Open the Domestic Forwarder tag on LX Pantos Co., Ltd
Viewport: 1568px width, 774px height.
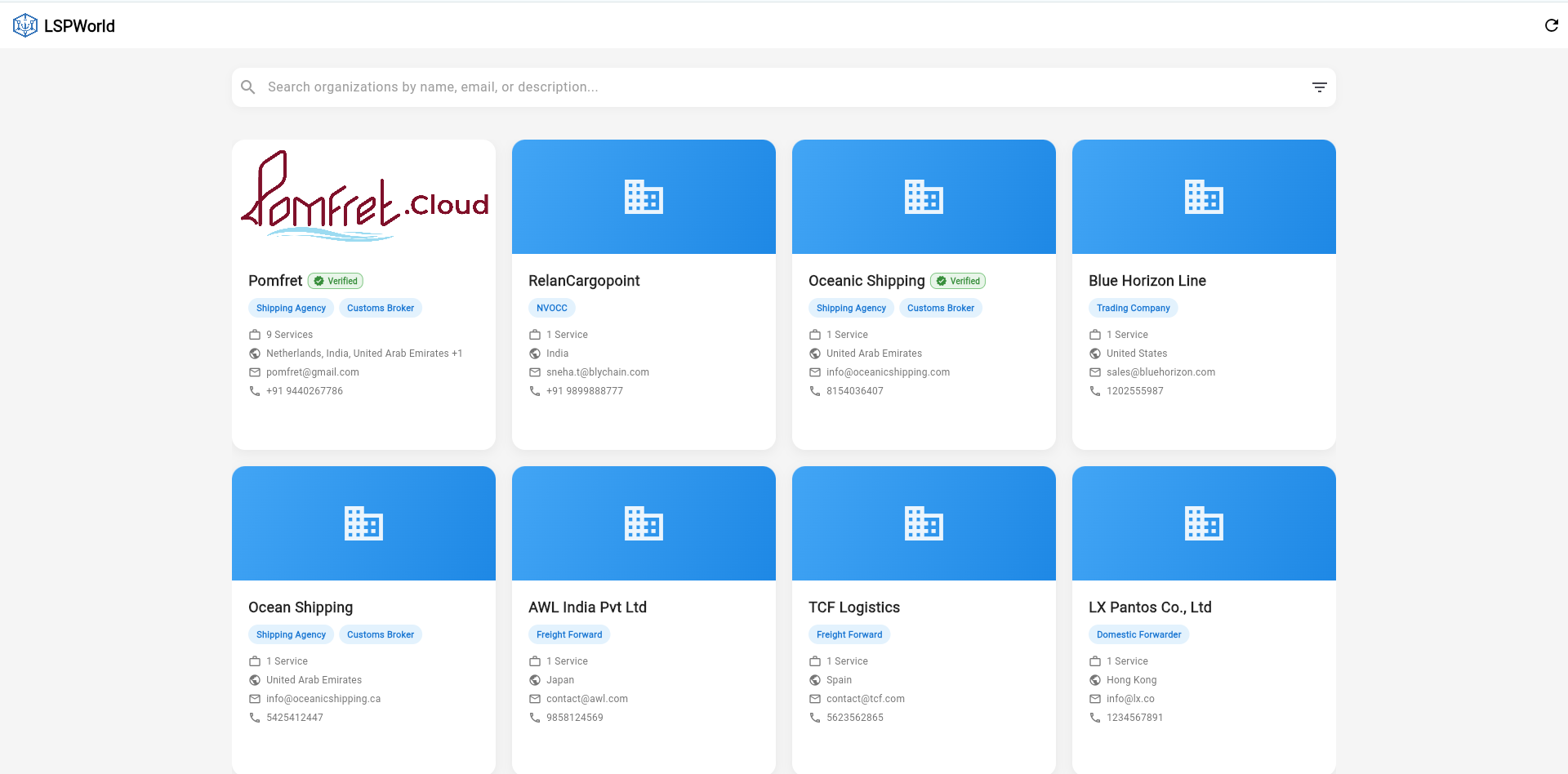coord(1138,634)
